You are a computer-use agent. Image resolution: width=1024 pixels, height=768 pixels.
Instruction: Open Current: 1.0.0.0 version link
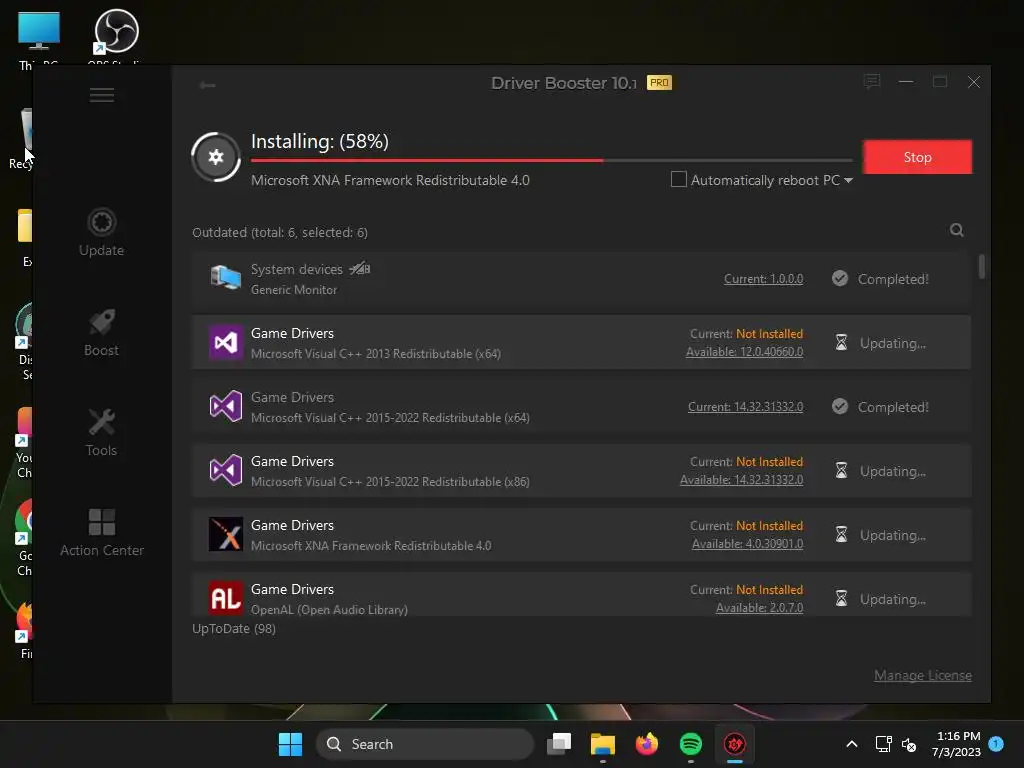[x=763, y=279]
